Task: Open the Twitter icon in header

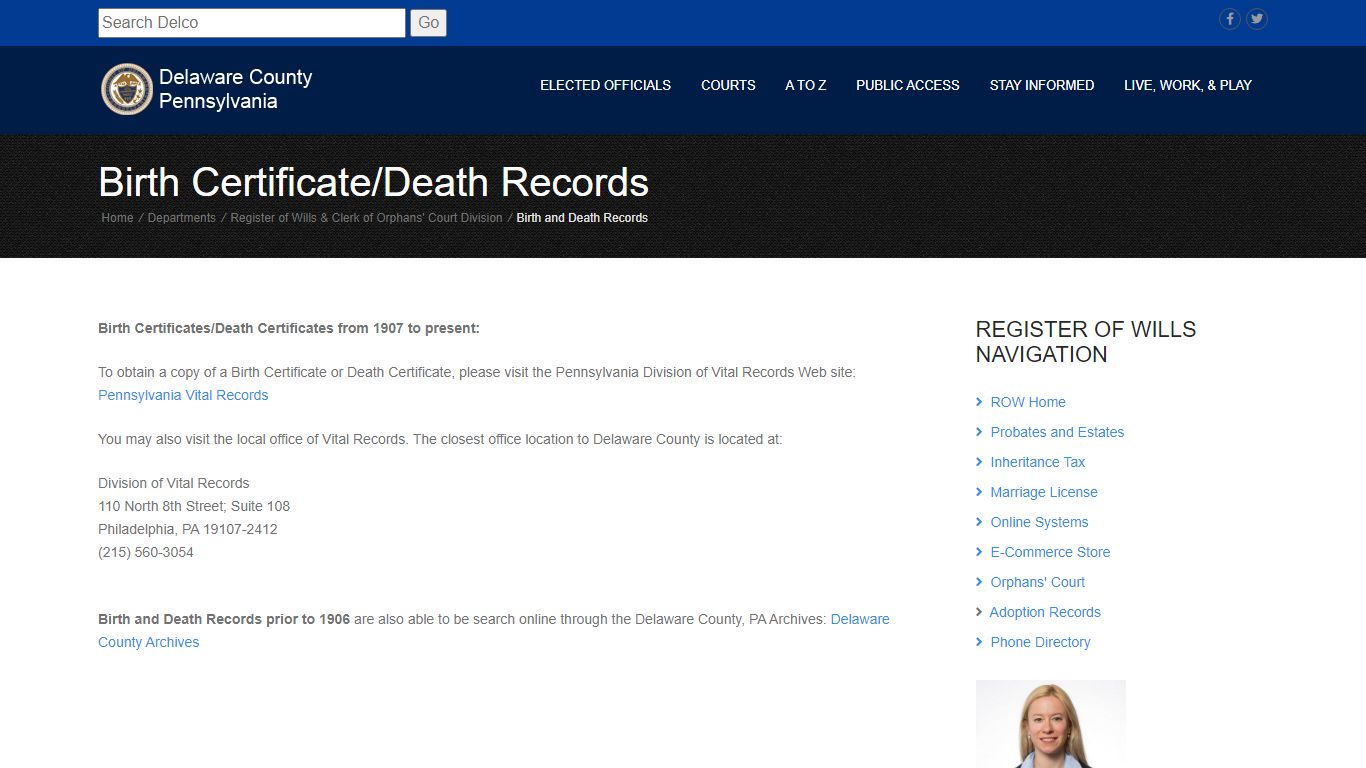Action: pyautogui.click(x=1257, y=19)
